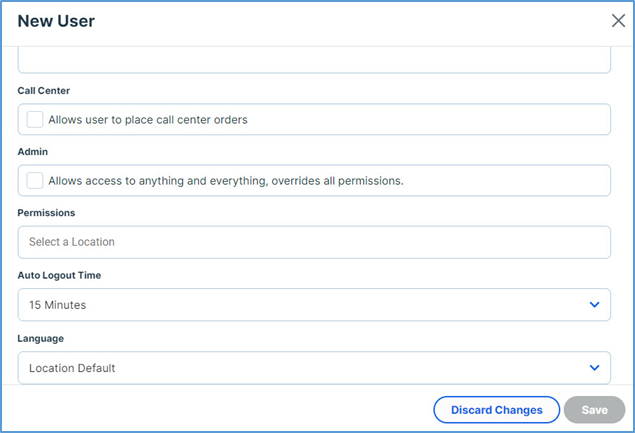Screen dimensions: 635x433
Task: Click the Permissions section label
Action: [x=46, y=213]
